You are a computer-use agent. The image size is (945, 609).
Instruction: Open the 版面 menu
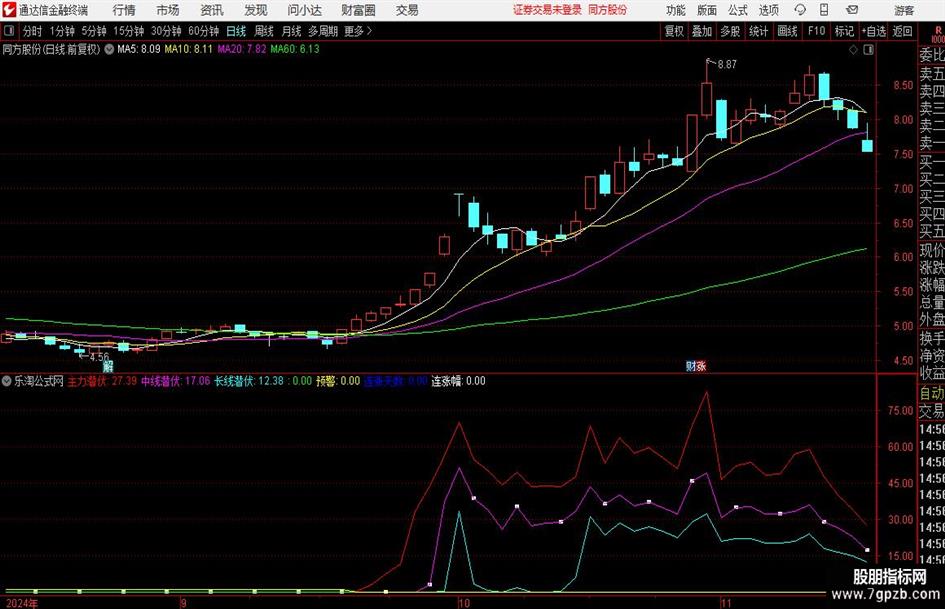[x=706, y=10]
